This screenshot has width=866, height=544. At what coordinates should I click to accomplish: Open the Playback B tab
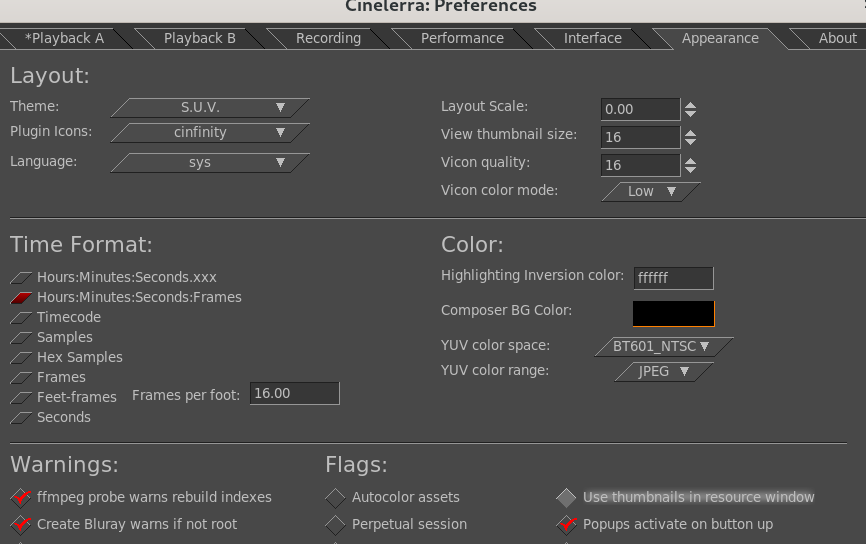pyautogui.click(x=199, y=38)
